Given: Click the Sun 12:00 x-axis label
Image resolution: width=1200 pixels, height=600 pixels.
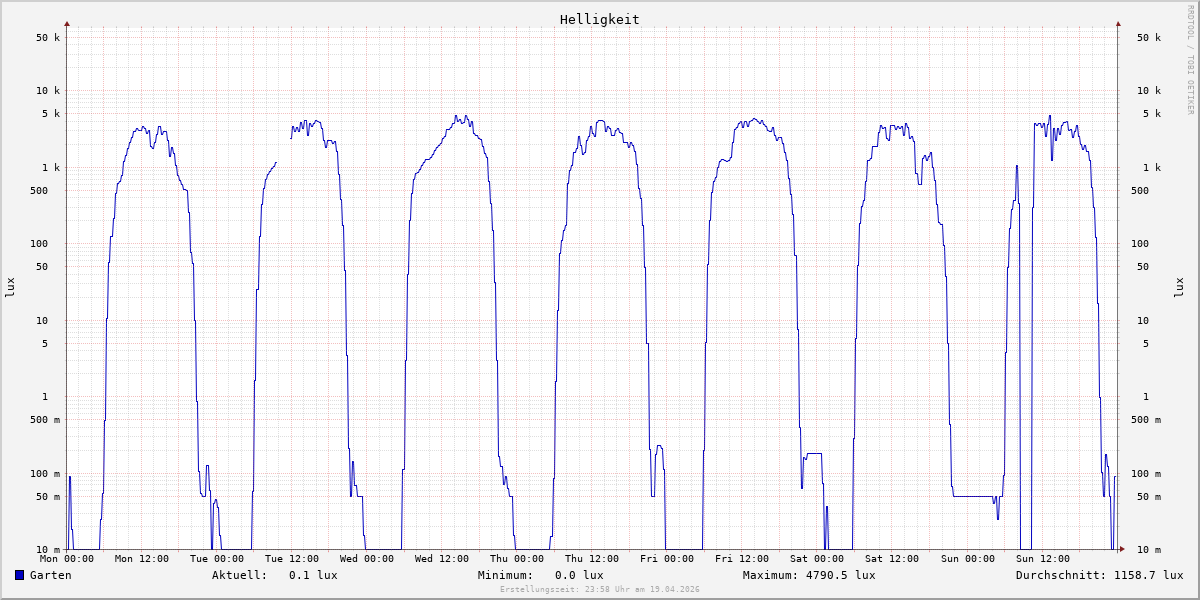Looking at the screenshot, I should click(1042, 559).
